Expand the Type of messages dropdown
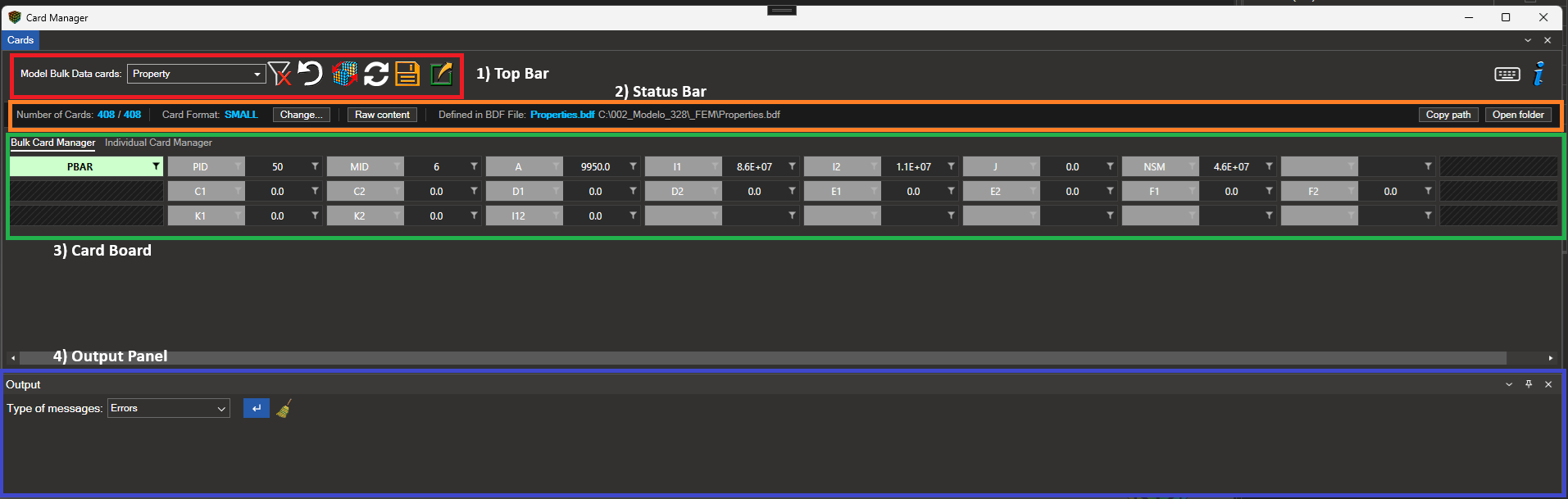1568x499 pixels. click(169, 408)
